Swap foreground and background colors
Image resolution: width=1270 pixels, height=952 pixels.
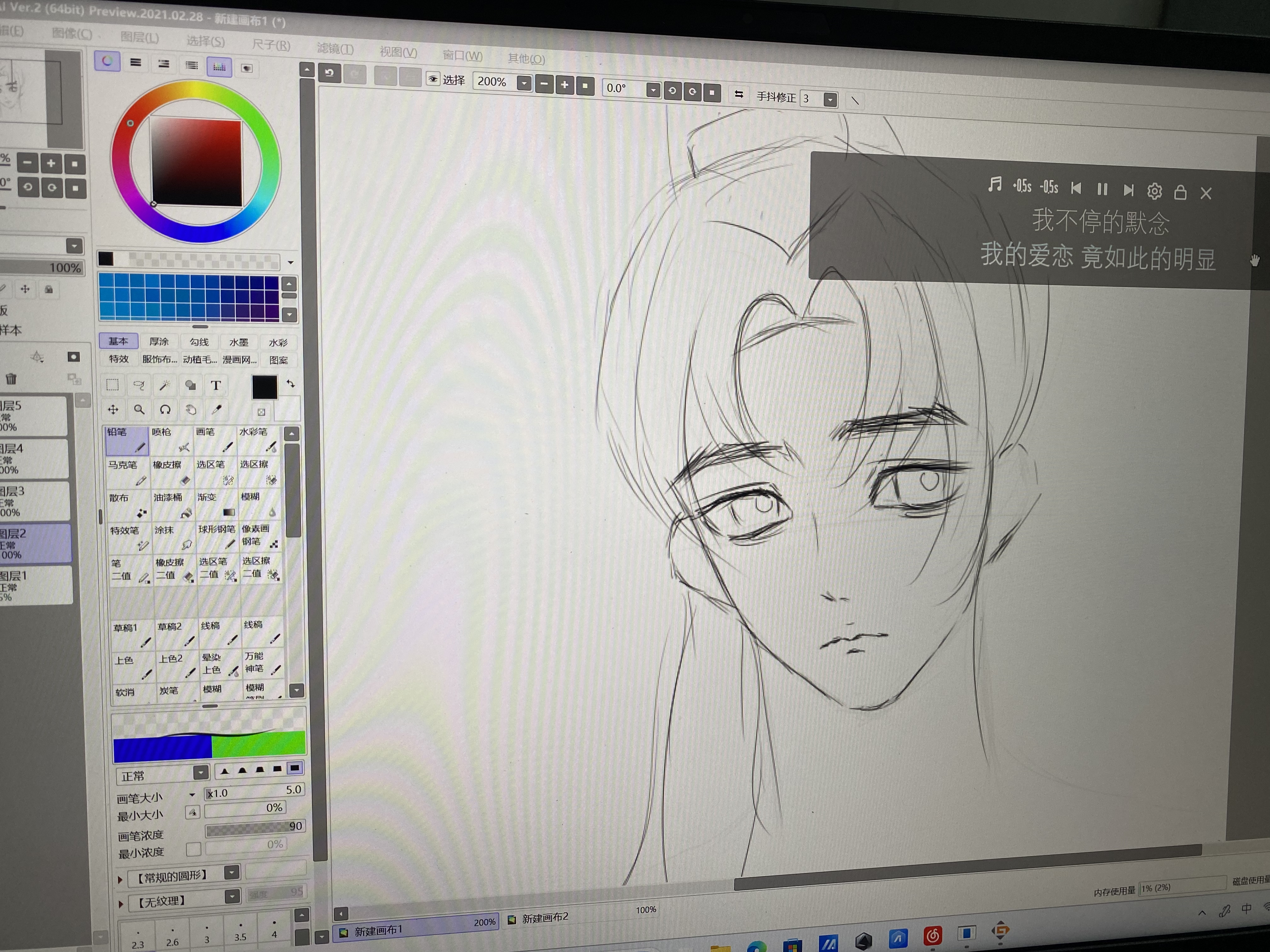[x=291, y=383]
